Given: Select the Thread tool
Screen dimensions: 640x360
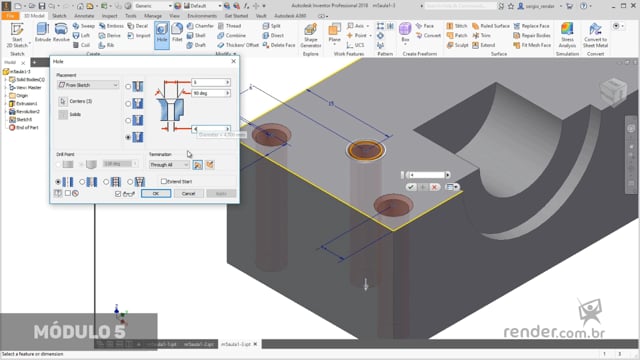Looking at the screenshot, I should (x=229, y=26).
